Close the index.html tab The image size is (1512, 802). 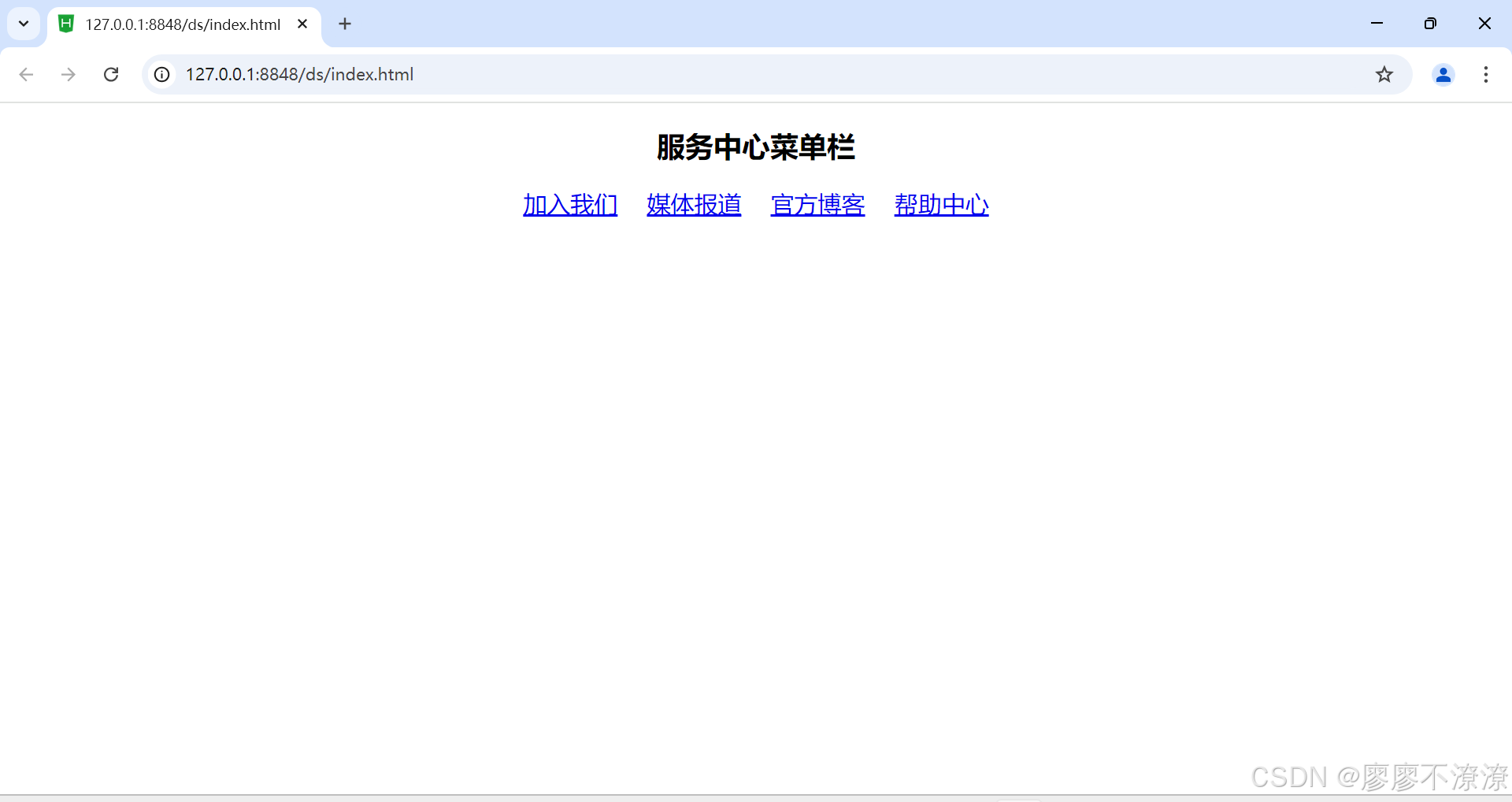pyautogui.click(x=302, y=24)
